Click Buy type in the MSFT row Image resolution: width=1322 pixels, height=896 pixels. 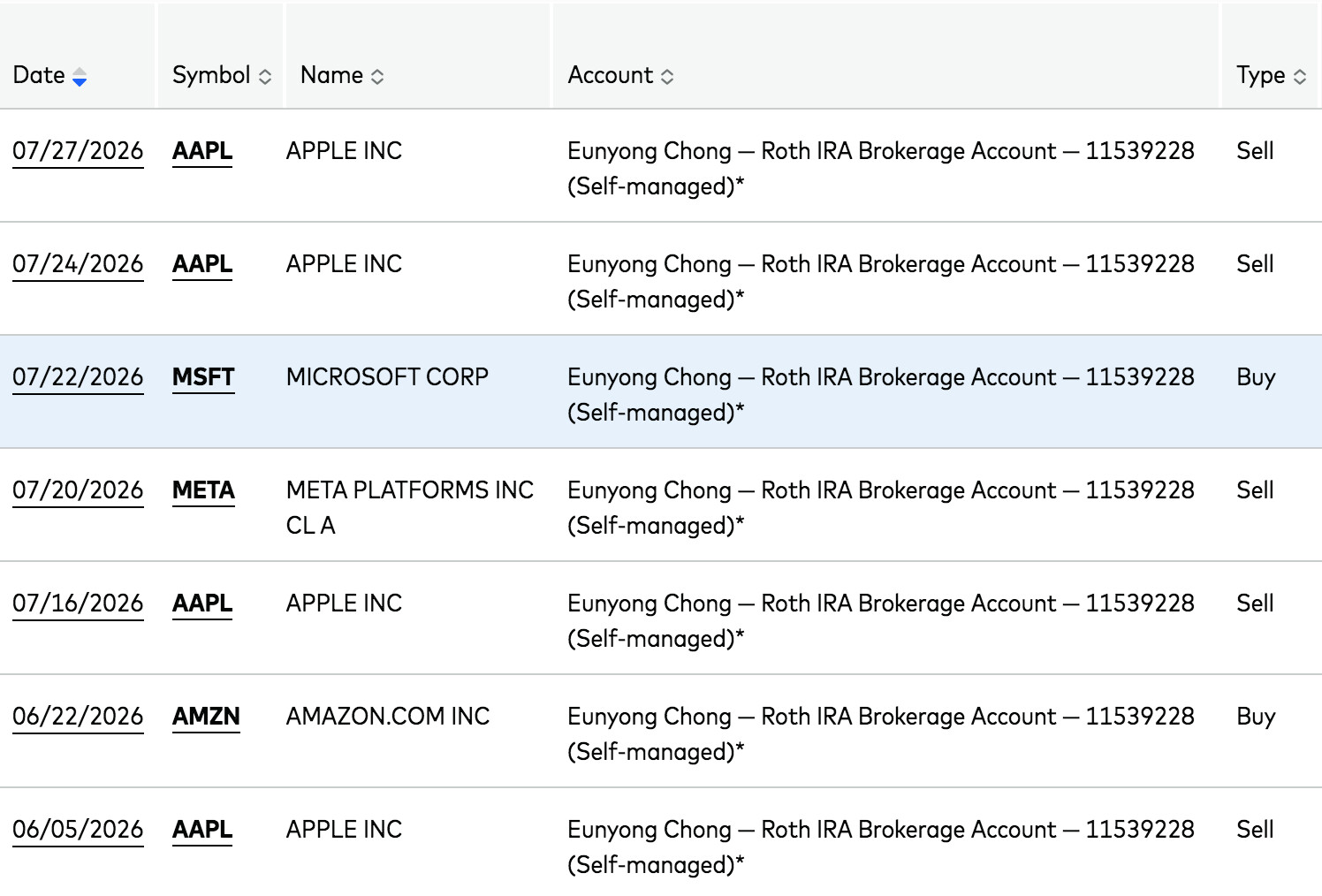[x=1256, y=377]
